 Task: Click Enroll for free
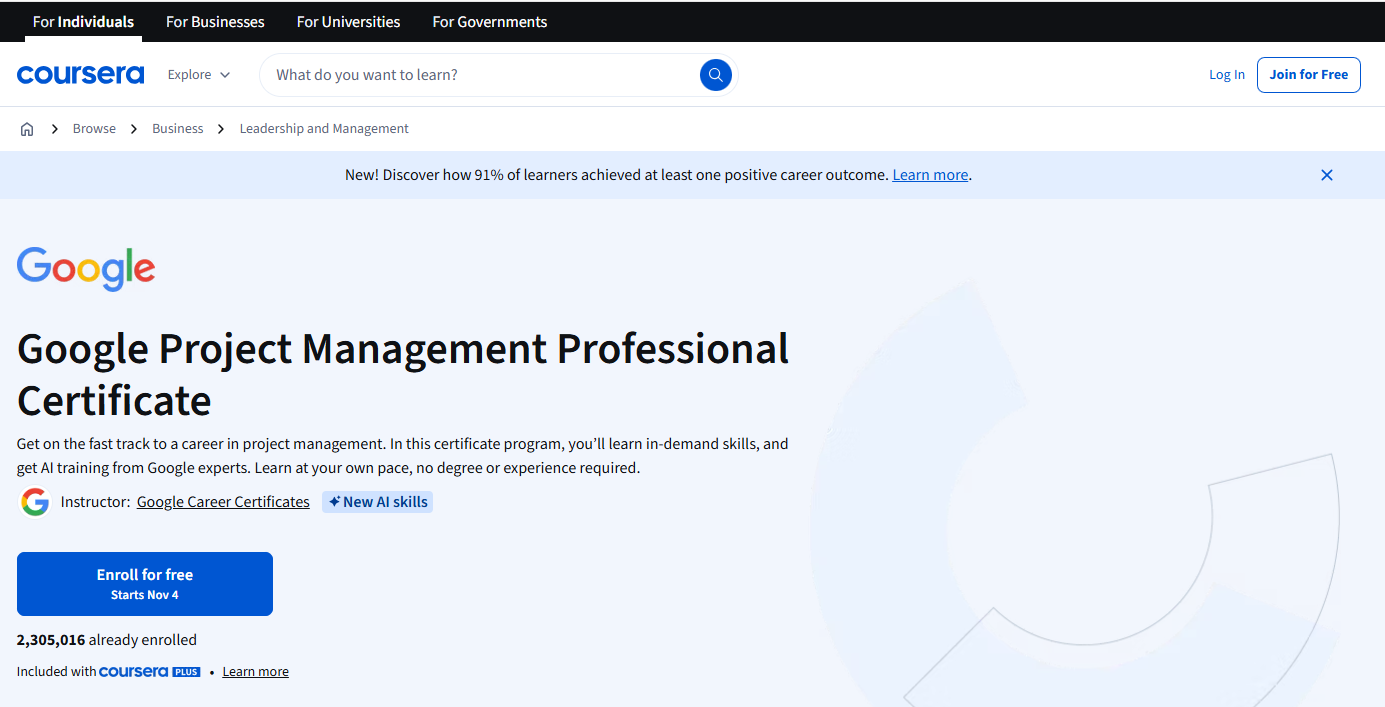(x=144, y=583)
